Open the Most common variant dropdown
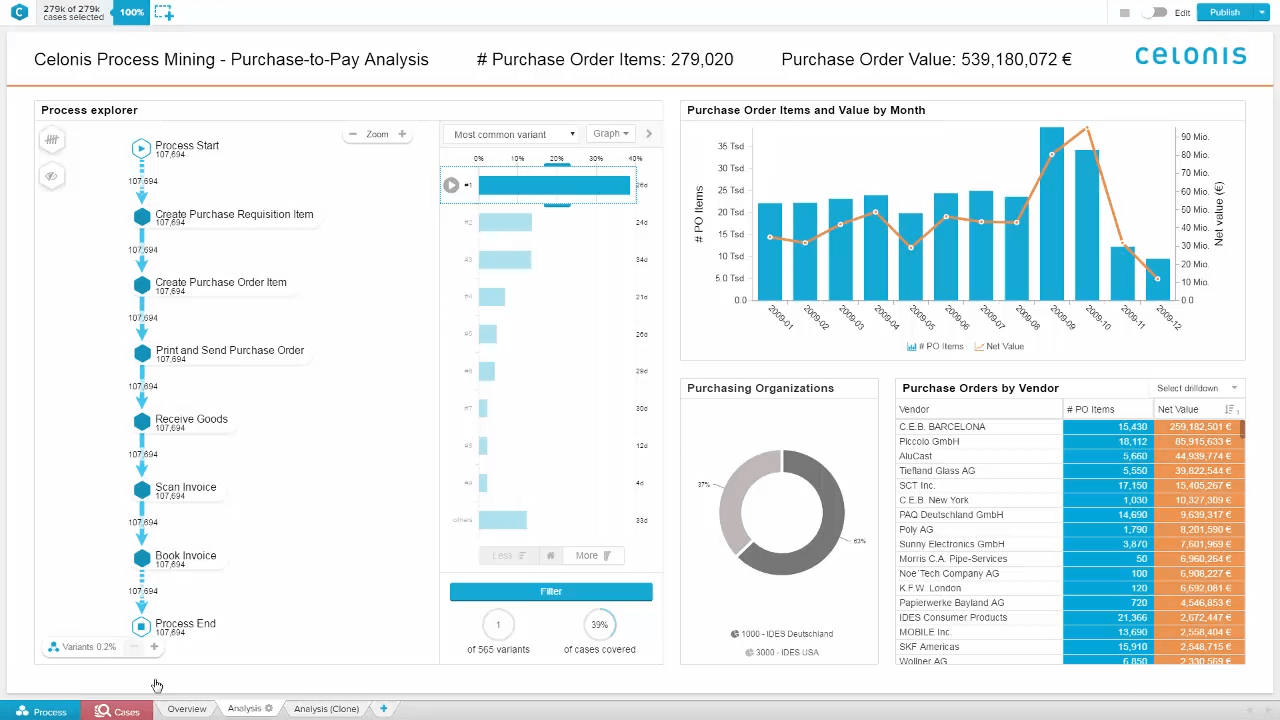This screenshot has height=720, width=1280. pos(514,134)
